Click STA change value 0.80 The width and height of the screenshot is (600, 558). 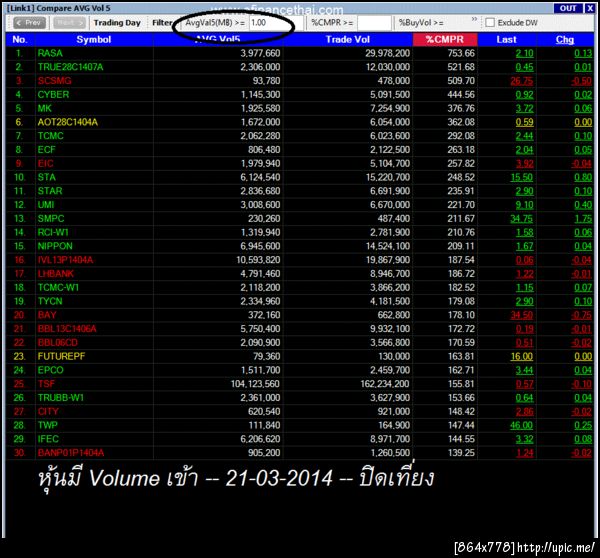coord(583,177)
